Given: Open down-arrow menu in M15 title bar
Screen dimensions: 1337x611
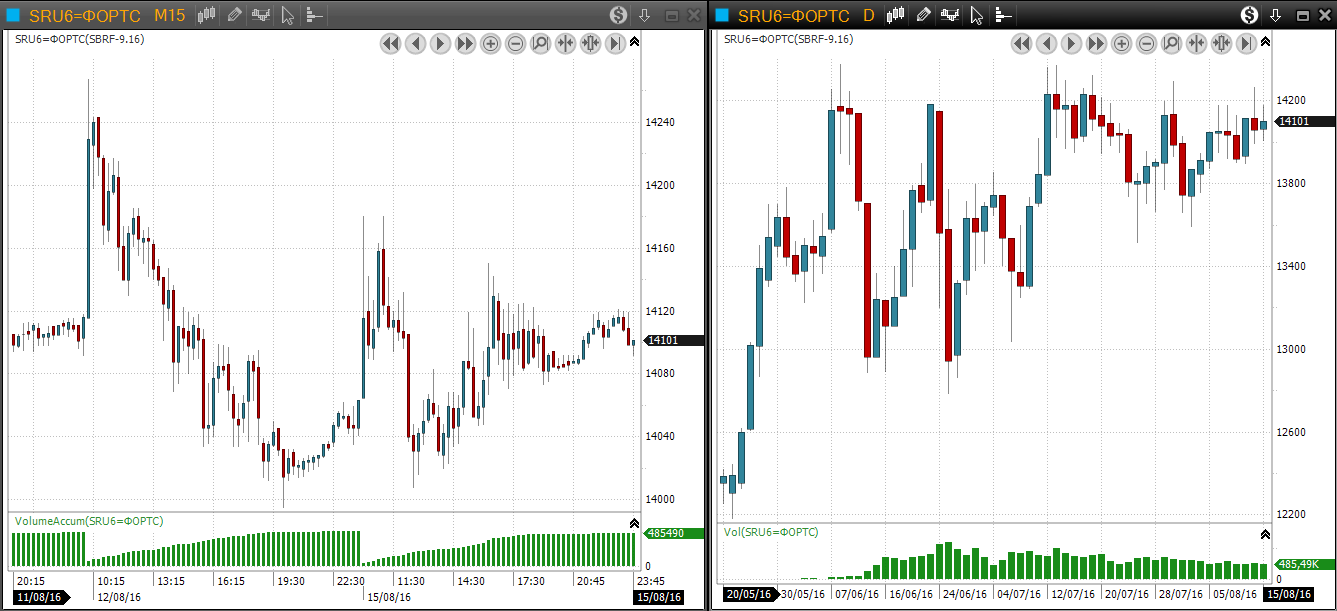Looking at the screenshot, I should (x=645, y=15).
